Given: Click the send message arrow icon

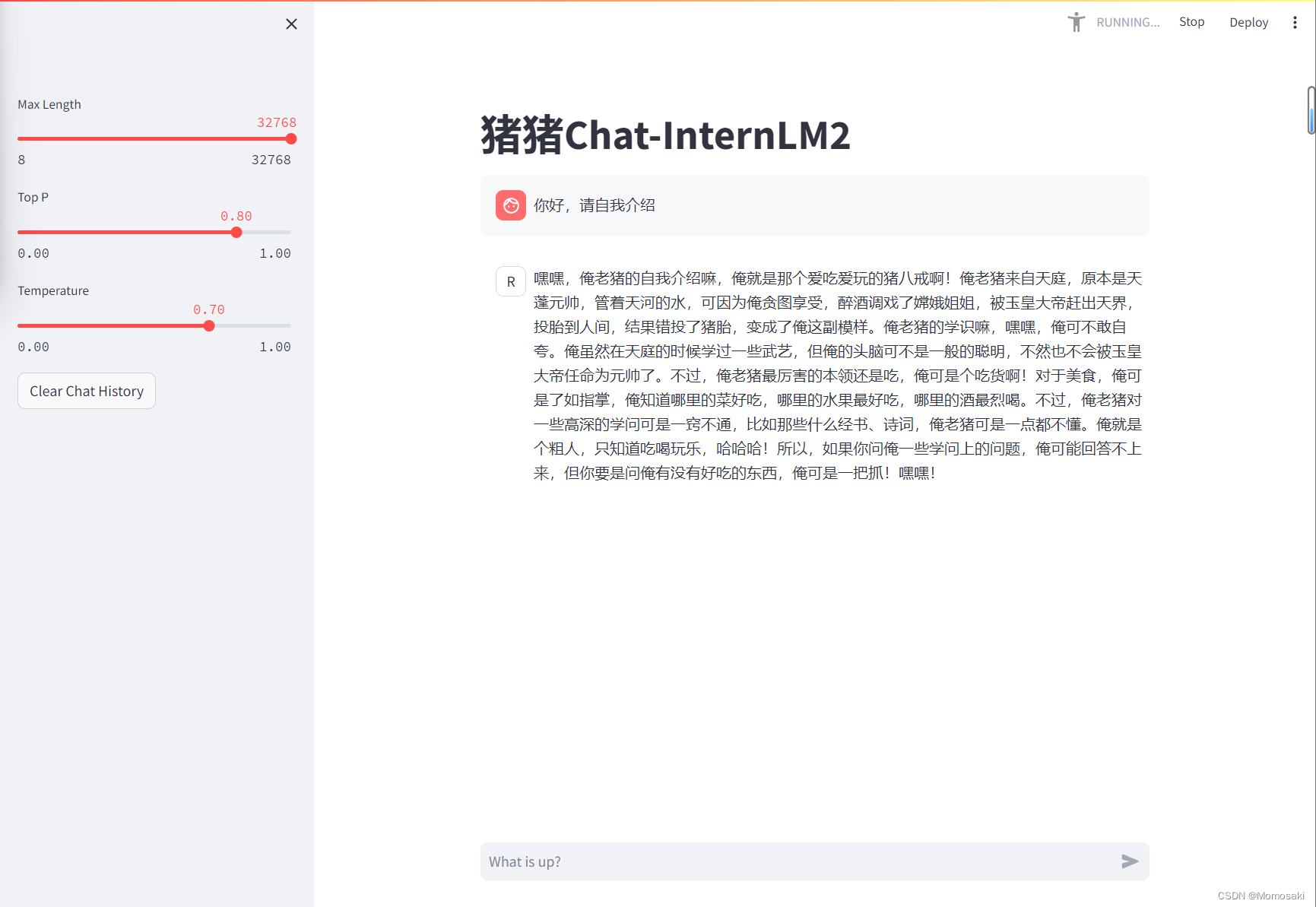Looking at the screenshot, I should click(1130, 861).
